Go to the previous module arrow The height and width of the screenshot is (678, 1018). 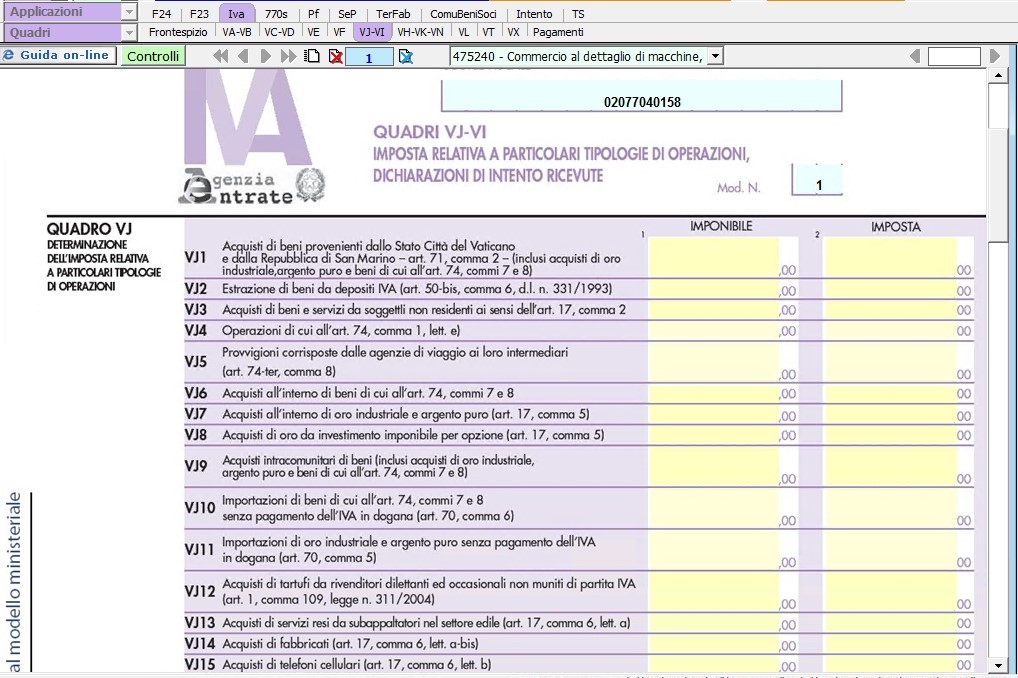point(243,56)
